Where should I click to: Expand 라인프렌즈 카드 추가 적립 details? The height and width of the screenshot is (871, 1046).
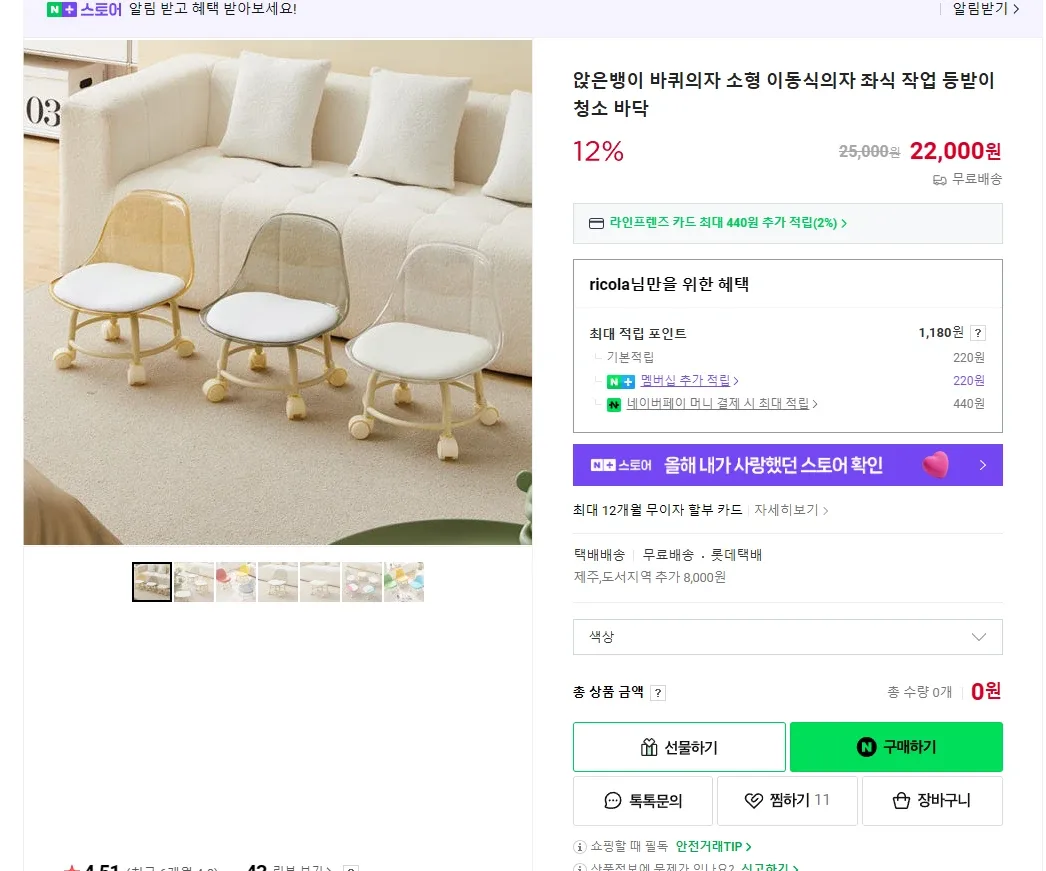[728, 223]
